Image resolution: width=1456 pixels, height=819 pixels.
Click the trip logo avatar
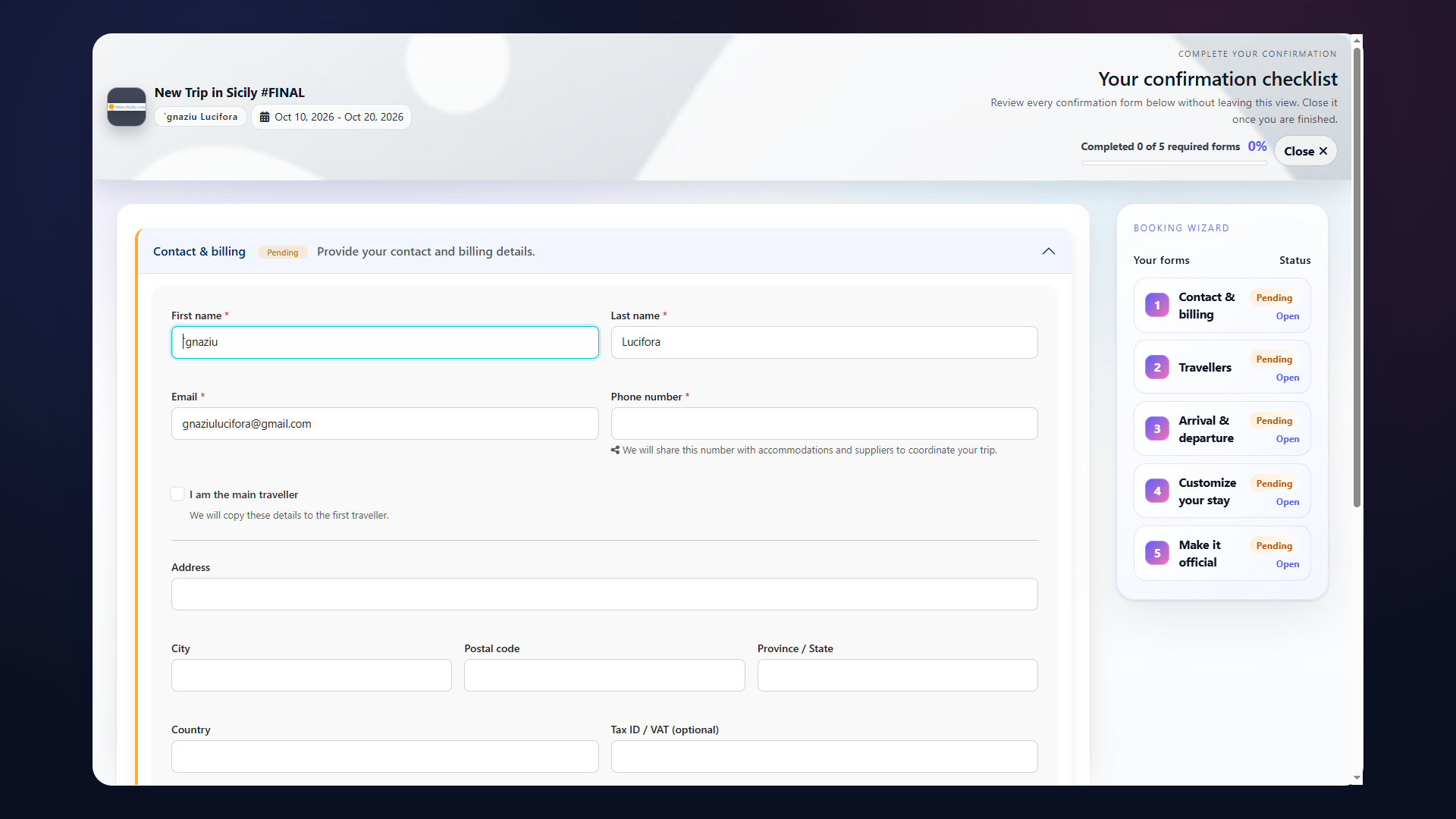126,106
